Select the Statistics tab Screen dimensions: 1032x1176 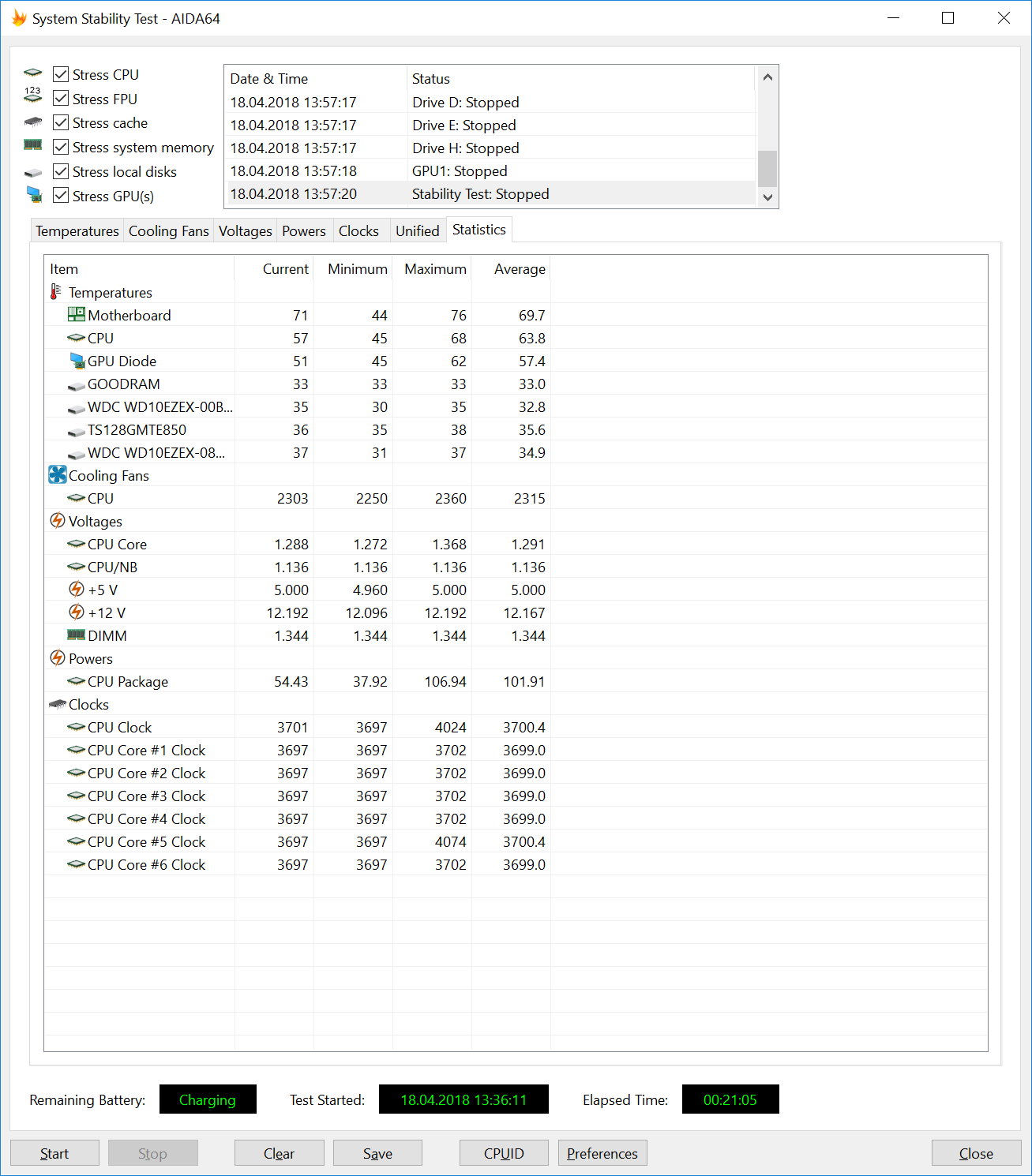pyautogui.click(x=479, y=229)
